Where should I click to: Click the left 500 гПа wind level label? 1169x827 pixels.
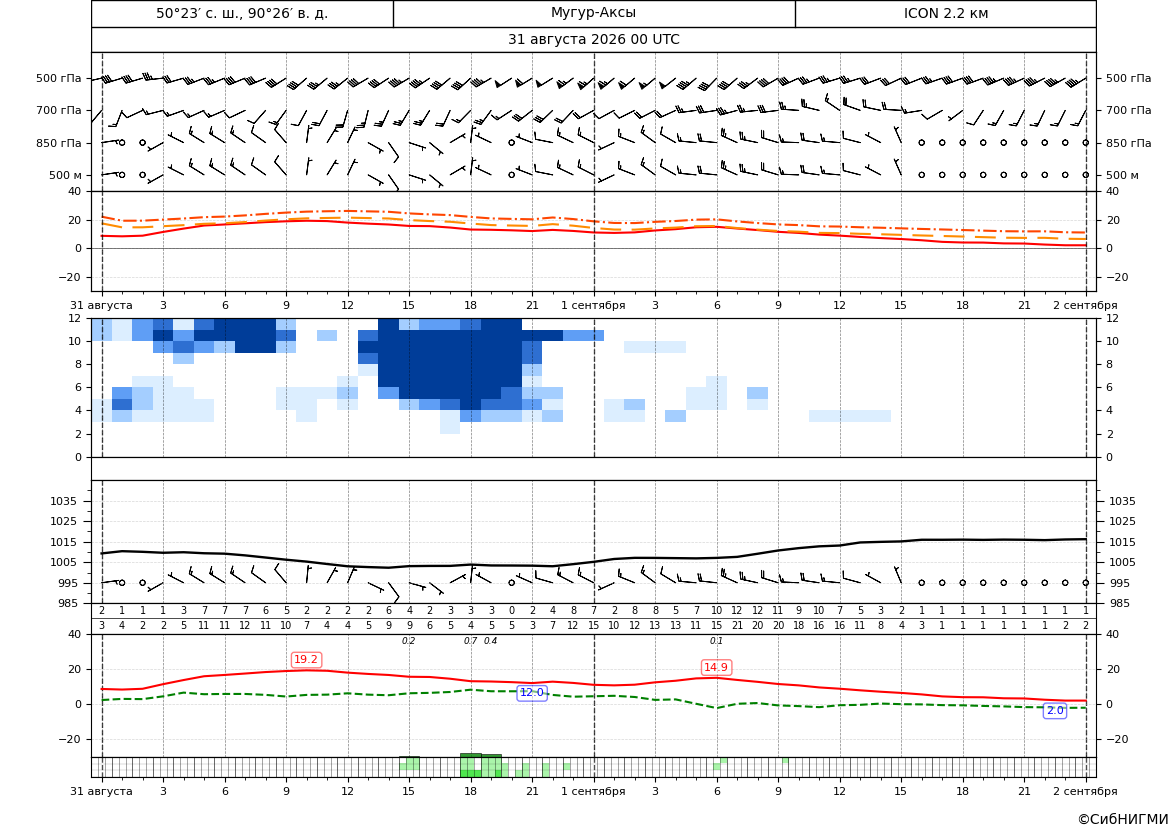59,78
